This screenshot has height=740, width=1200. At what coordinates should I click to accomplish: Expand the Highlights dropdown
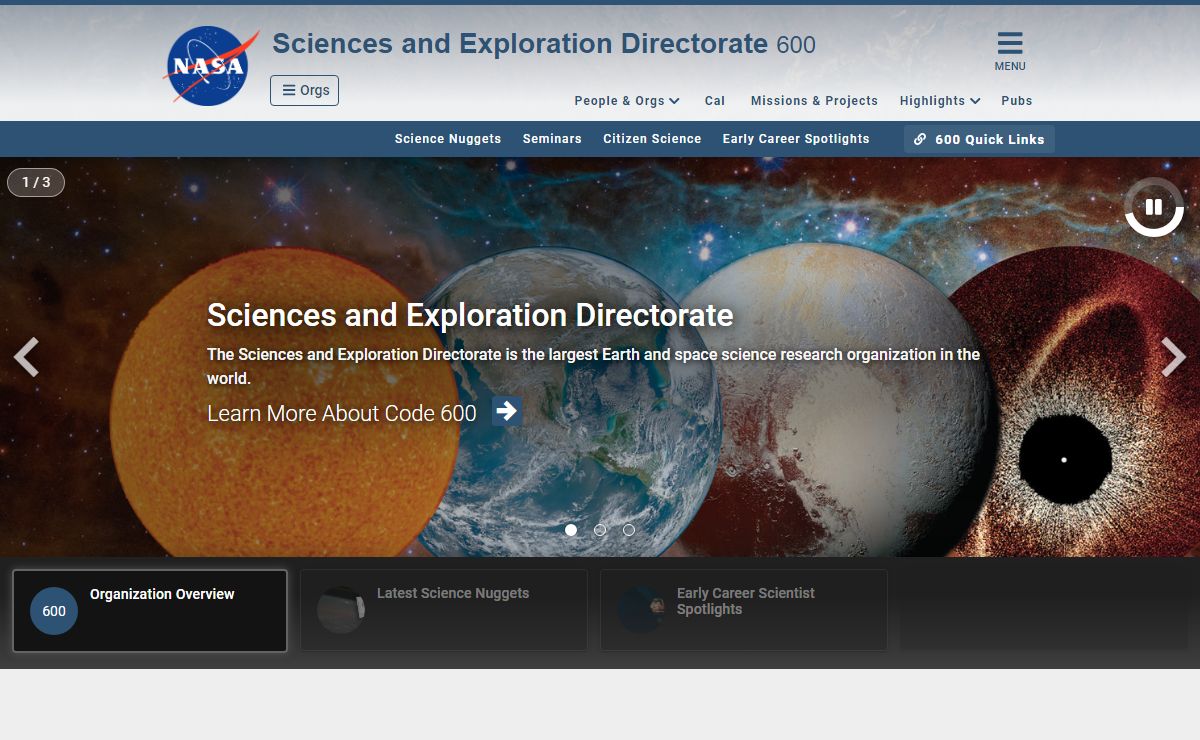pyautogui.click(x=940, y=101)
